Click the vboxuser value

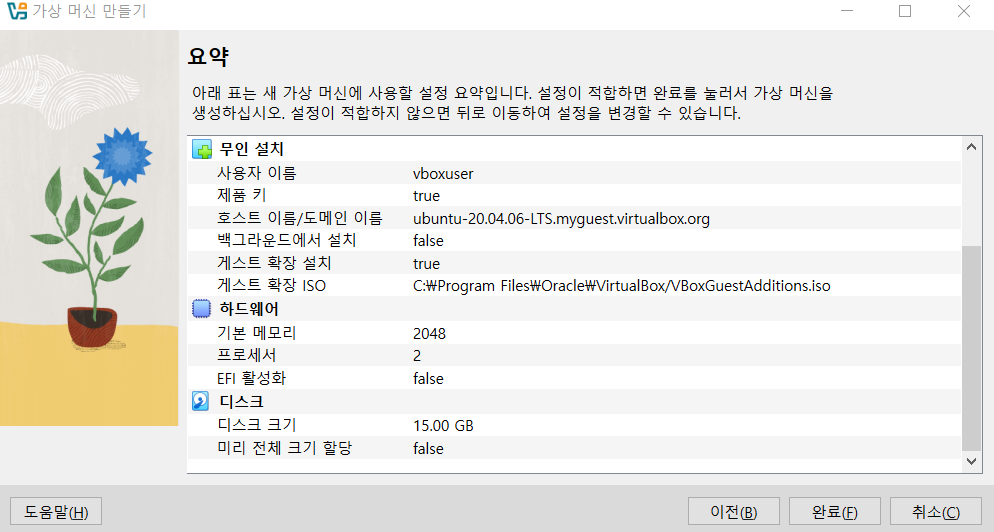[x=443, y=174]
